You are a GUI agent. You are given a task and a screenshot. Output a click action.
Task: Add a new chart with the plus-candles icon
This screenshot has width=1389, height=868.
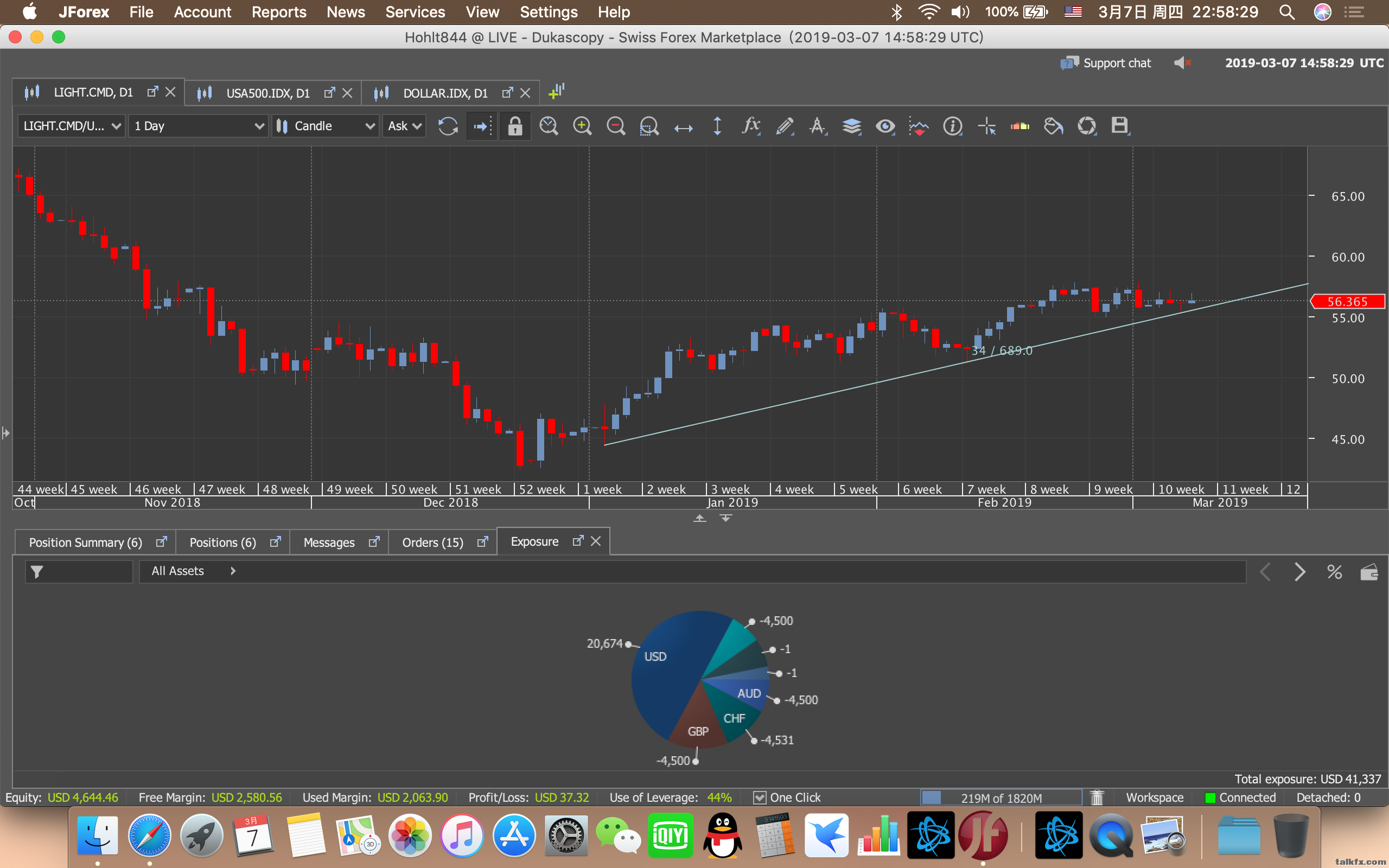[556, 91]
